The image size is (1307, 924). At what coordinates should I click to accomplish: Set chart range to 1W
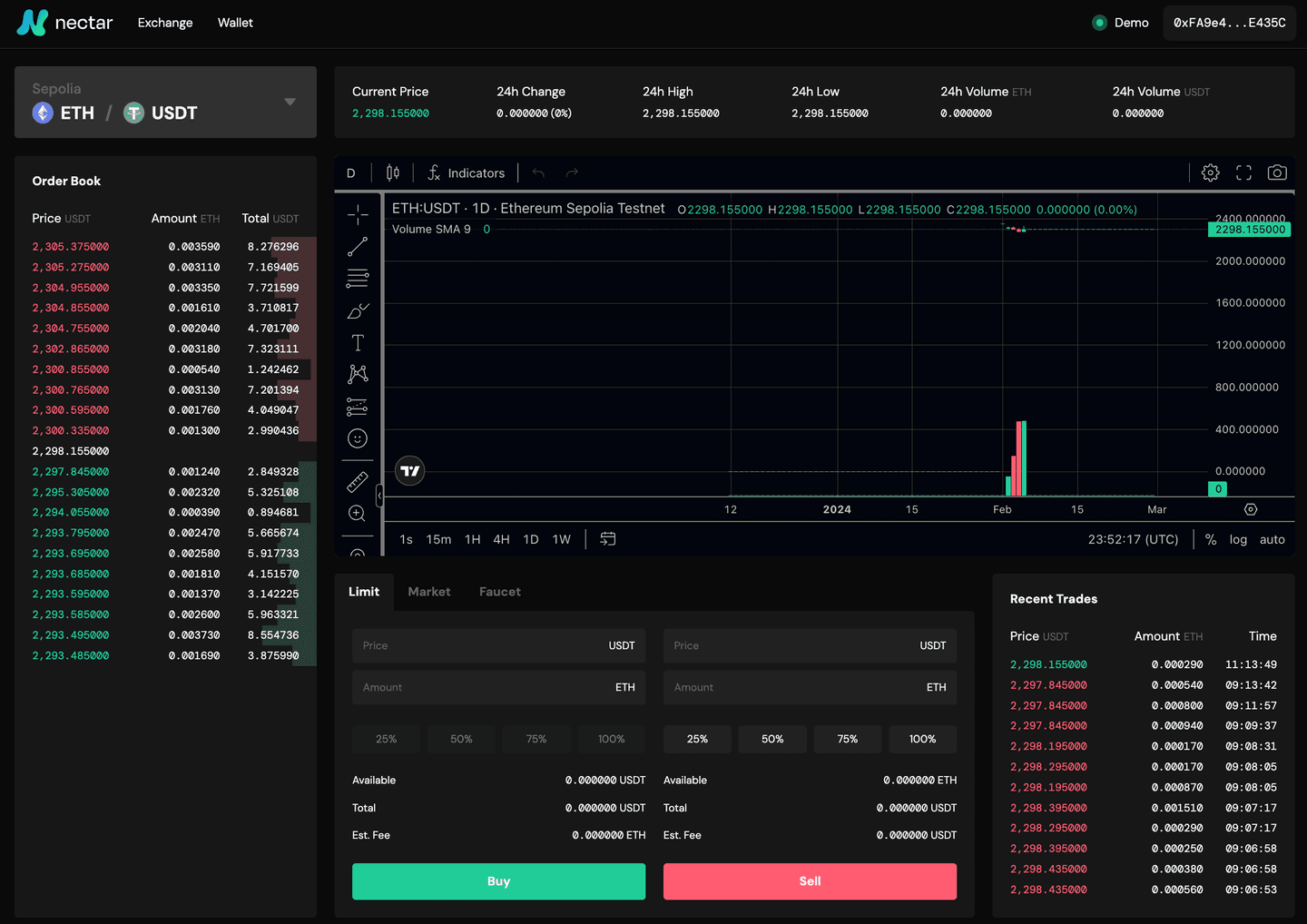(x=562, y=539)
